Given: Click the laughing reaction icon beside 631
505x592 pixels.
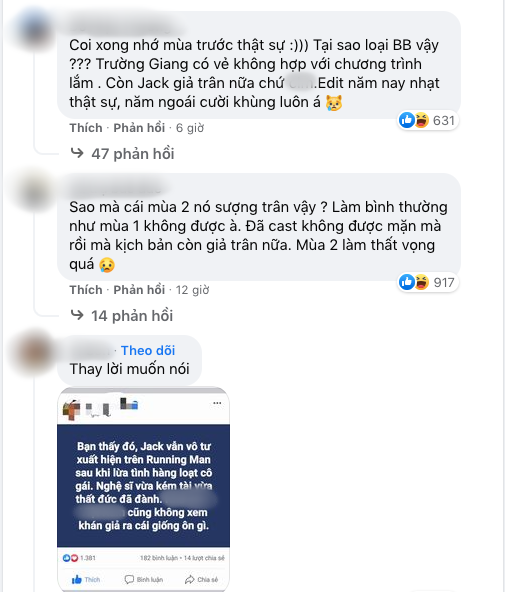Looking at the screenshot, I should pyautogui.click(x=421, y=120).
